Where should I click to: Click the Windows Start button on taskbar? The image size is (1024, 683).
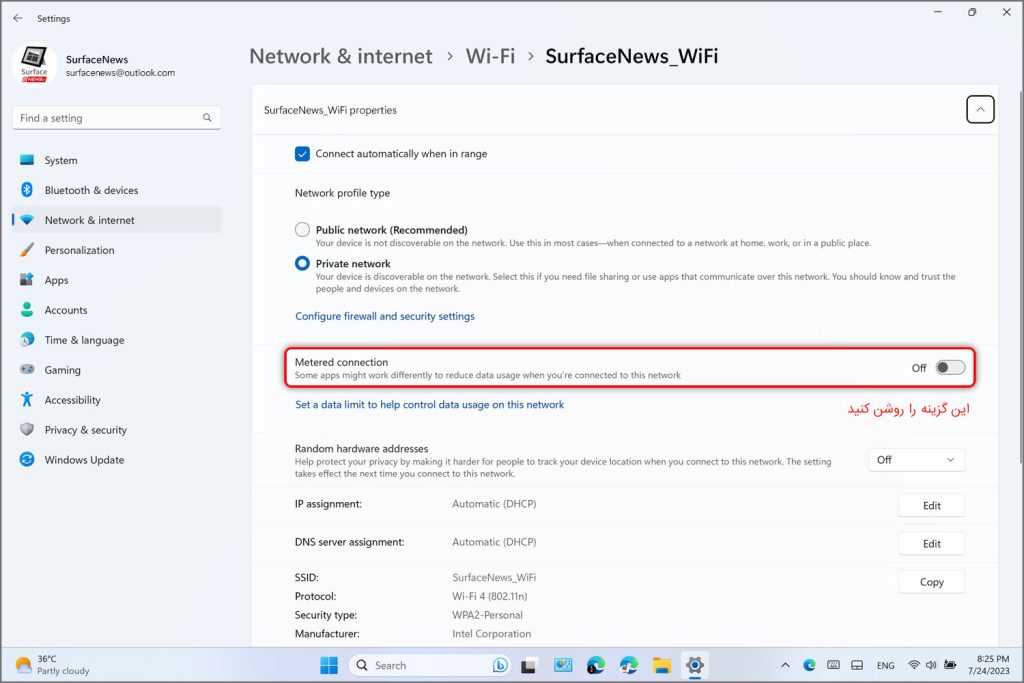[x=328, y=665]
